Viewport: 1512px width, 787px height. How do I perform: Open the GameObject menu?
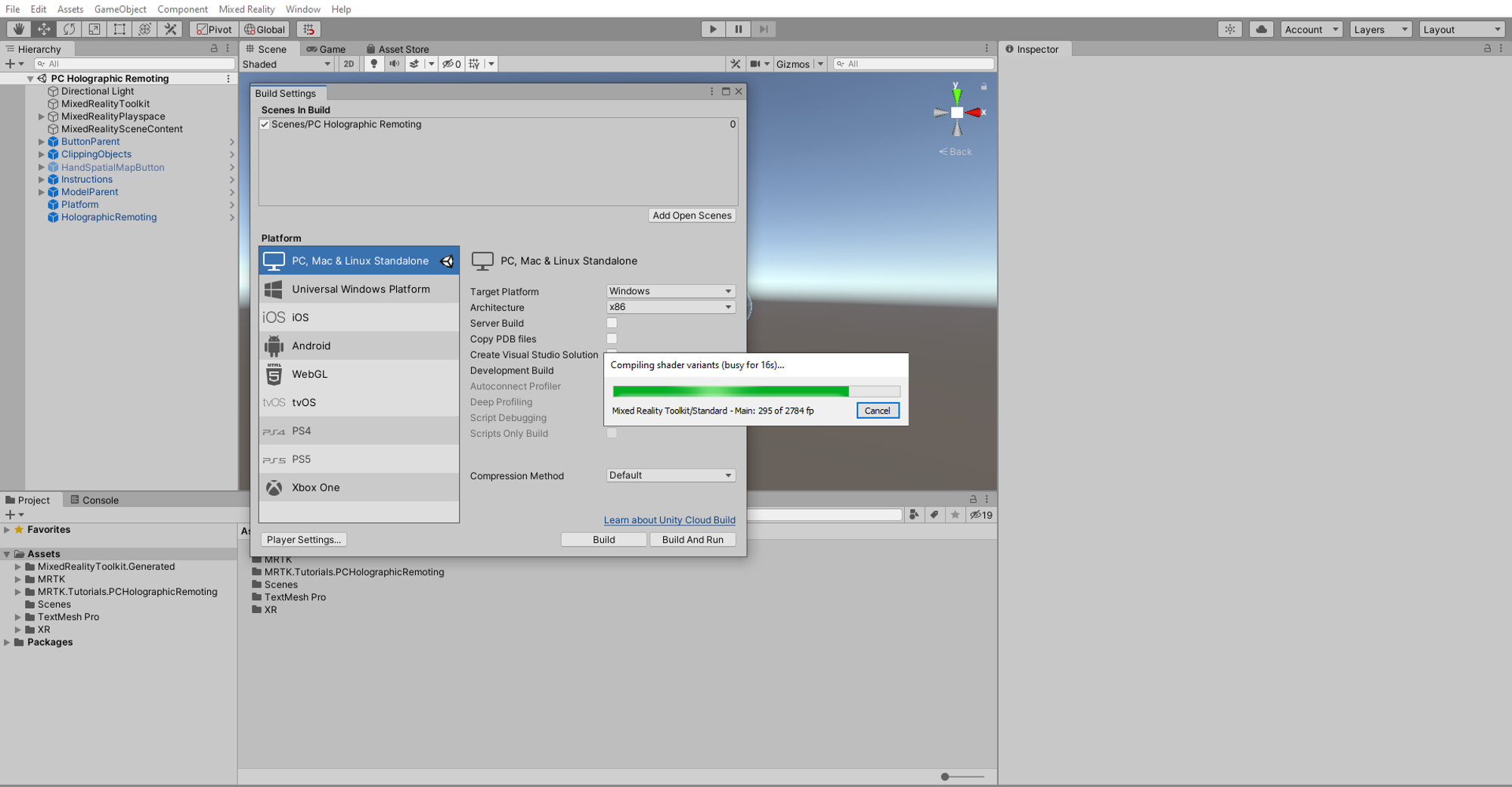(119, 9)
